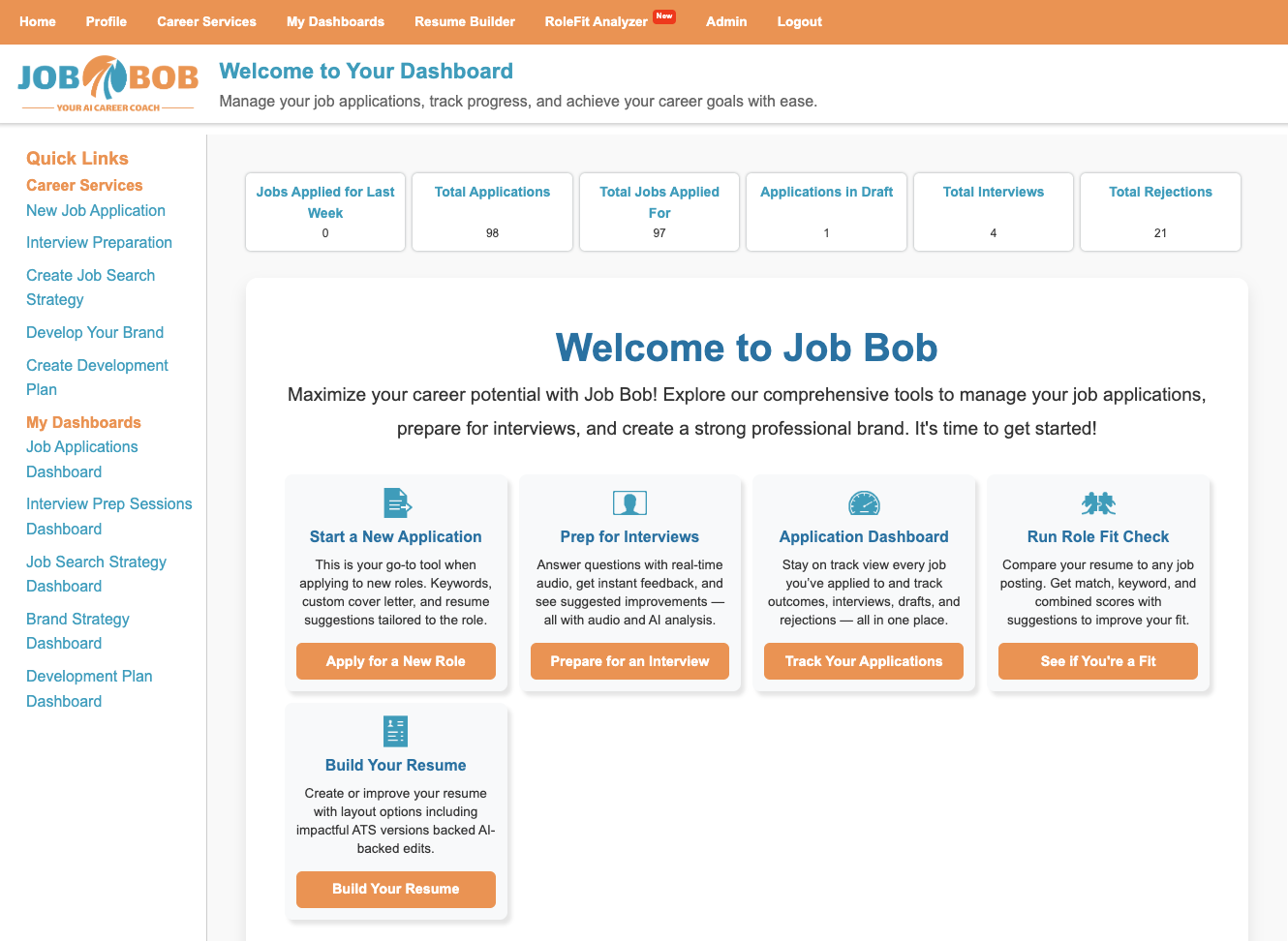Select the Total Rejections summary card
The height and width of the screenshot is (941, 1288).
coord(1160,212)
